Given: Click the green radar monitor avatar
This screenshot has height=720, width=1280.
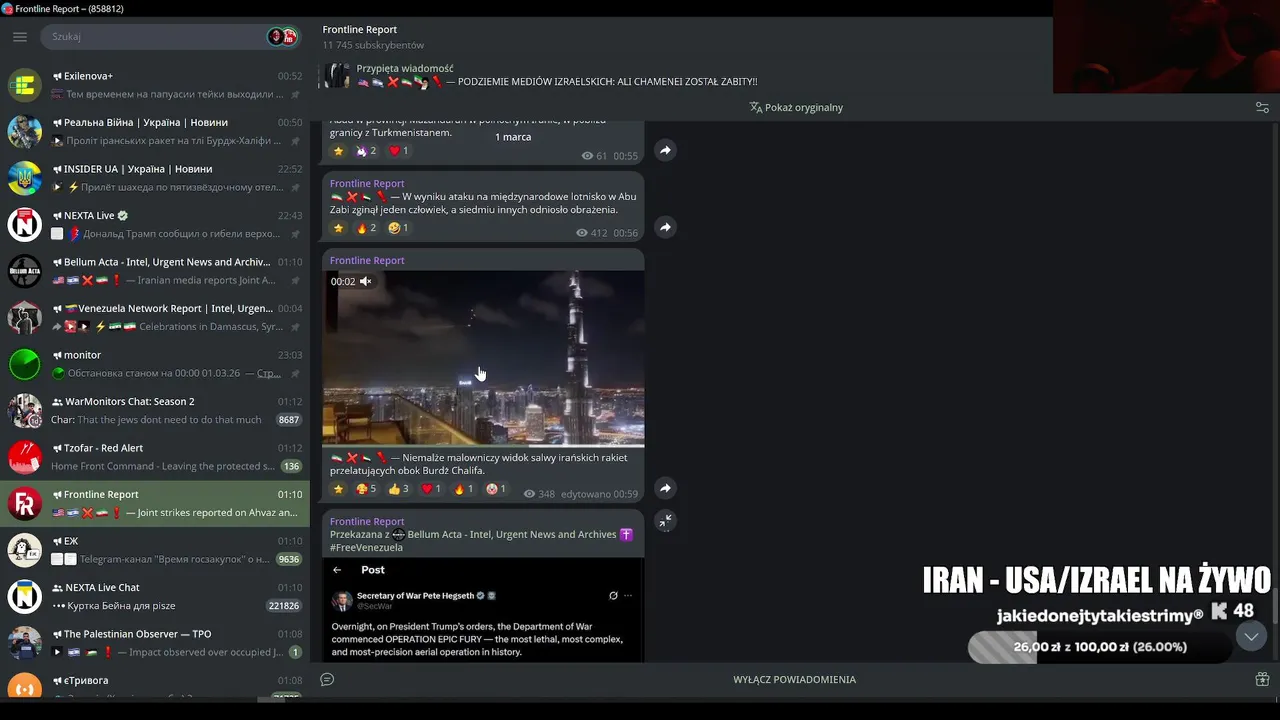Looking at the screenshot, I should [x=24, y=364].
